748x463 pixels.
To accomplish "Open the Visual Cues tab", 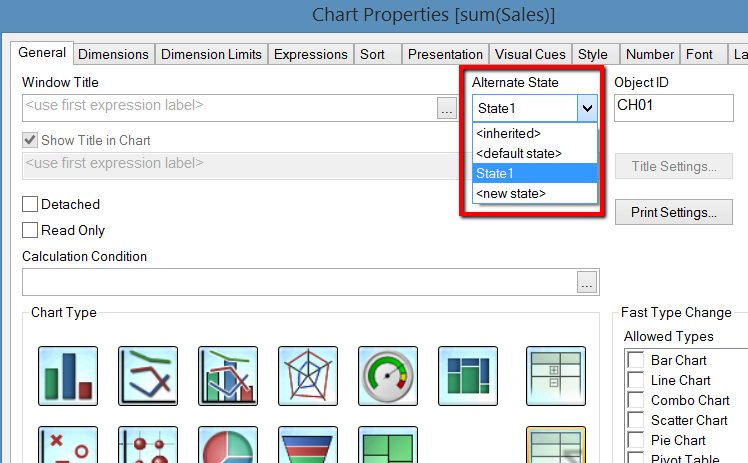I will (530, 54).
